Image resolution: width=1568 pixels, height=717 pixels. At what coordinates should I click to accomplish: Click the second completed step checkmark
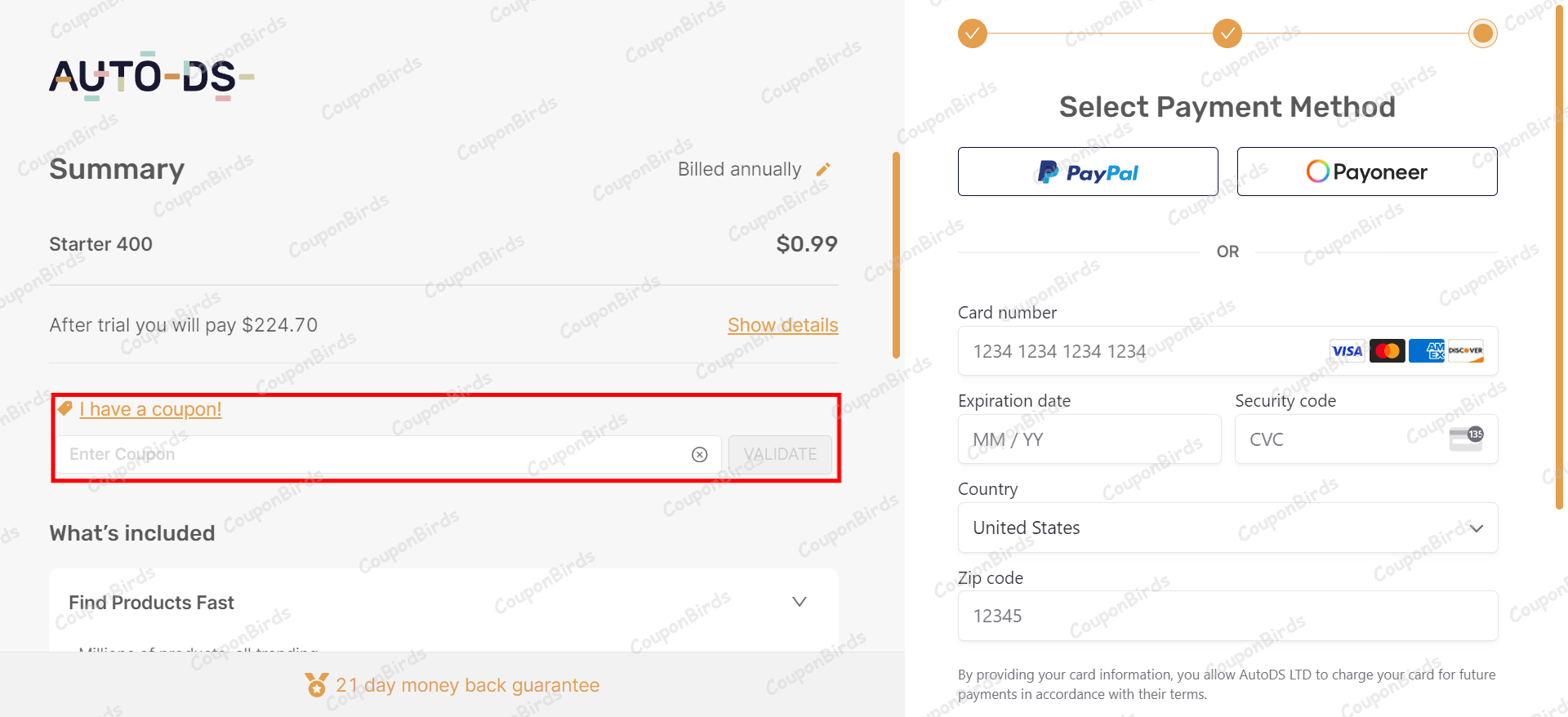pyautogui.click(x=1227, y=33)
